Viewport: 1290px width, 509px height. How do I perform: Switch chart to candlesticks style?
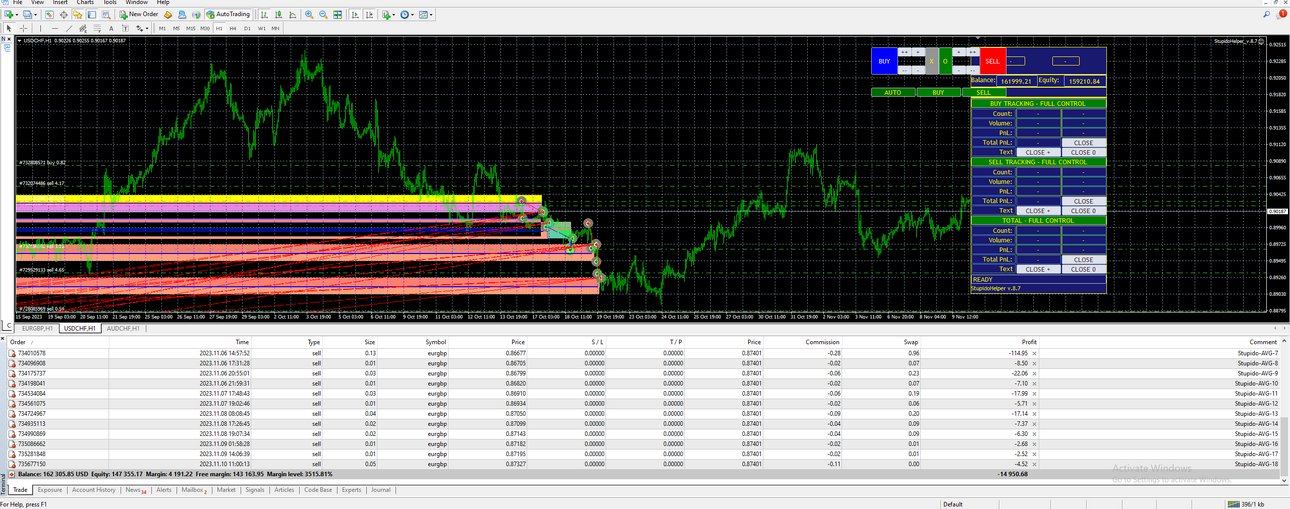pyautogui.click(x=278, y=14)
